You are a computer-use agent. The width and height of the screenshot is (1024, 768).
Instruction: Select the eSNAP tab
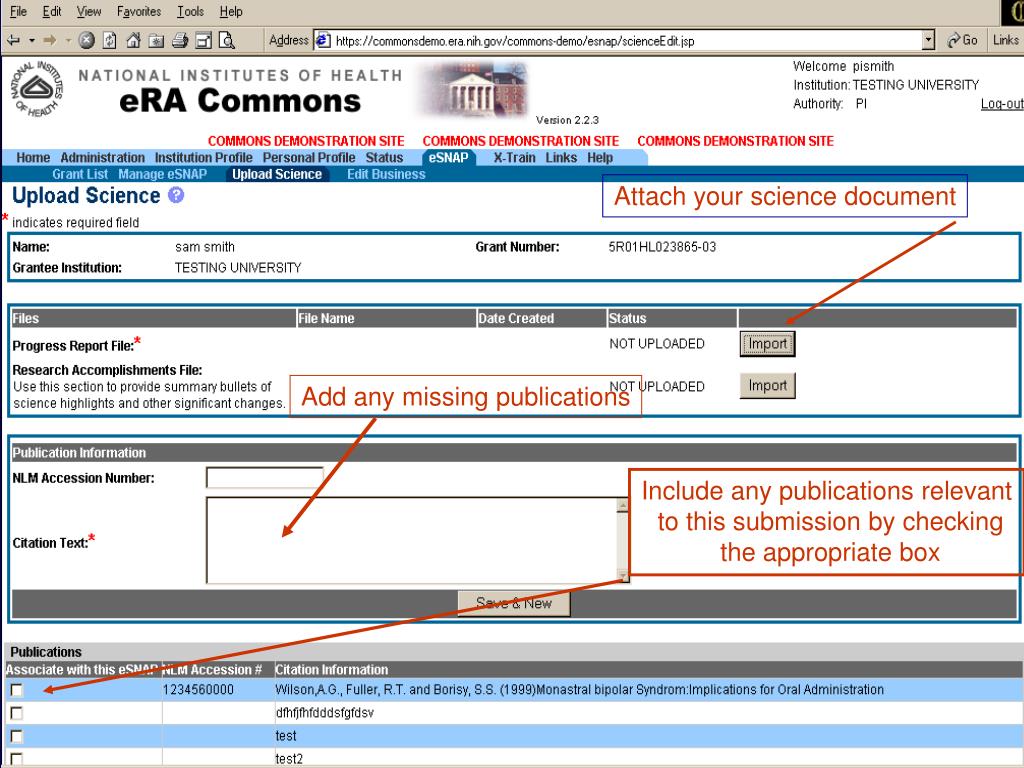pos(449,157)
